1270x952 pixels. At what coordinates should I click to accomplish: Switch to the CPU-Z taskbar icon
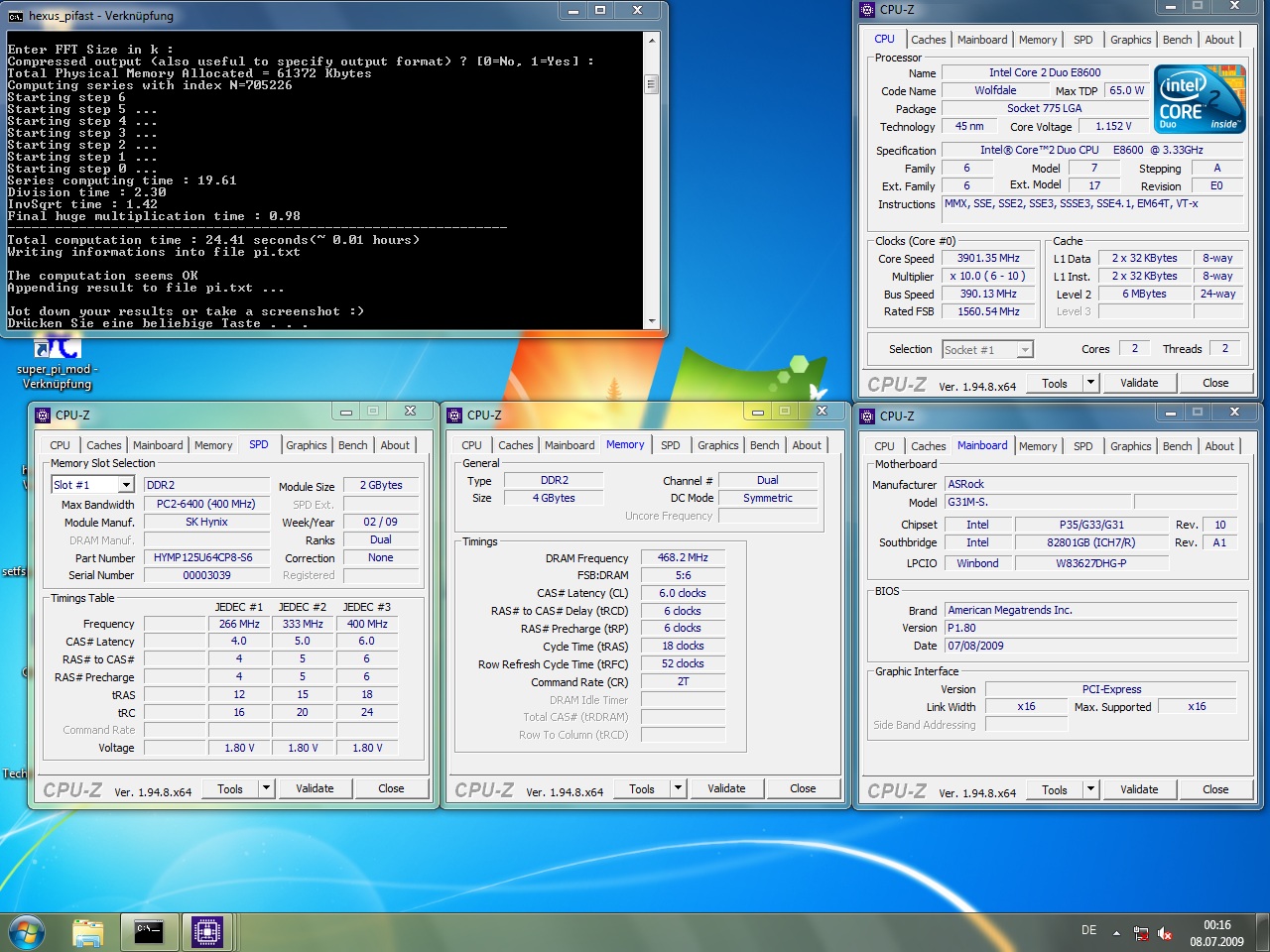point(206,932)
